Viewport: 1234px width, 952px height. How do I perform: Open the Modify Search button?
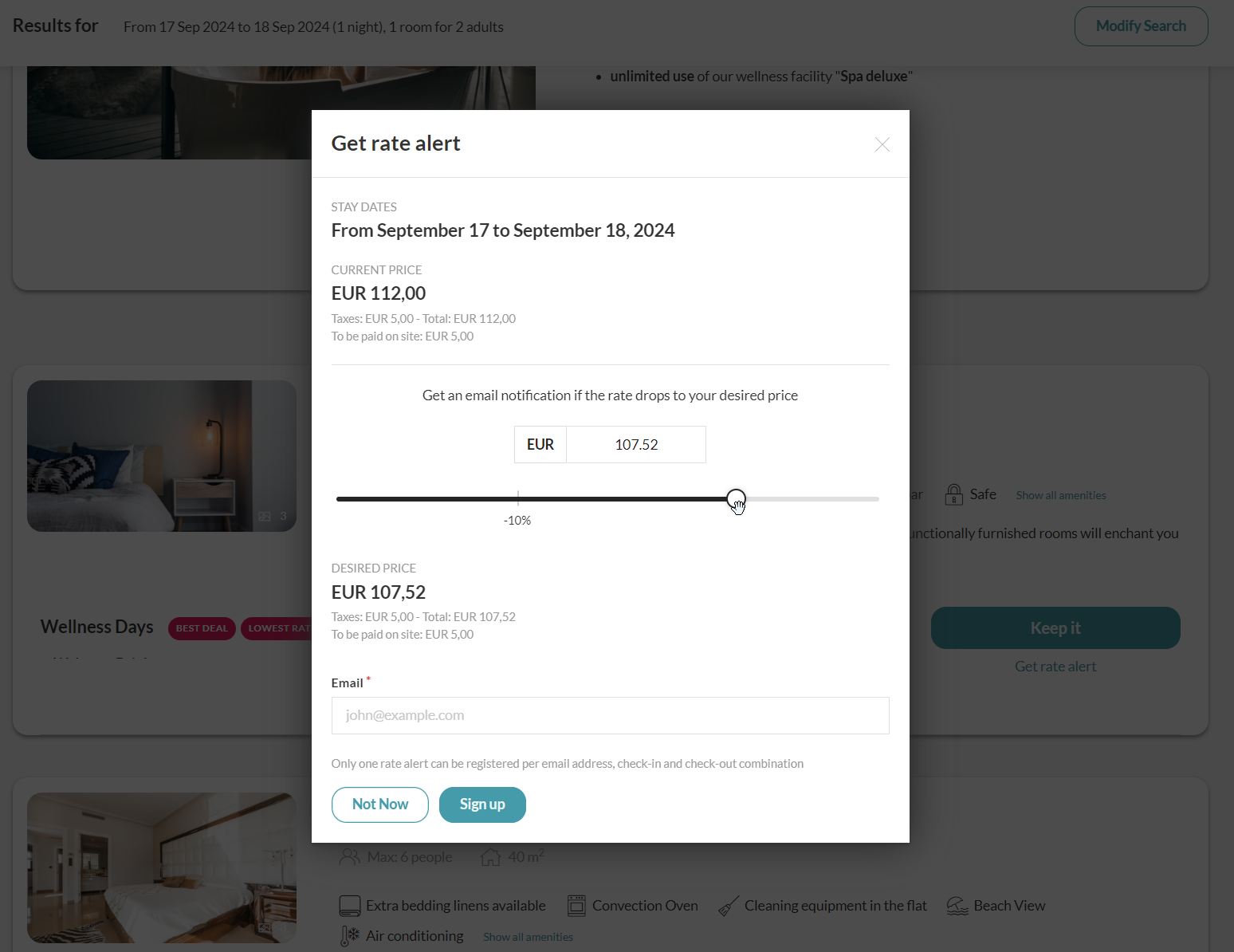(x=1141, y=26)
